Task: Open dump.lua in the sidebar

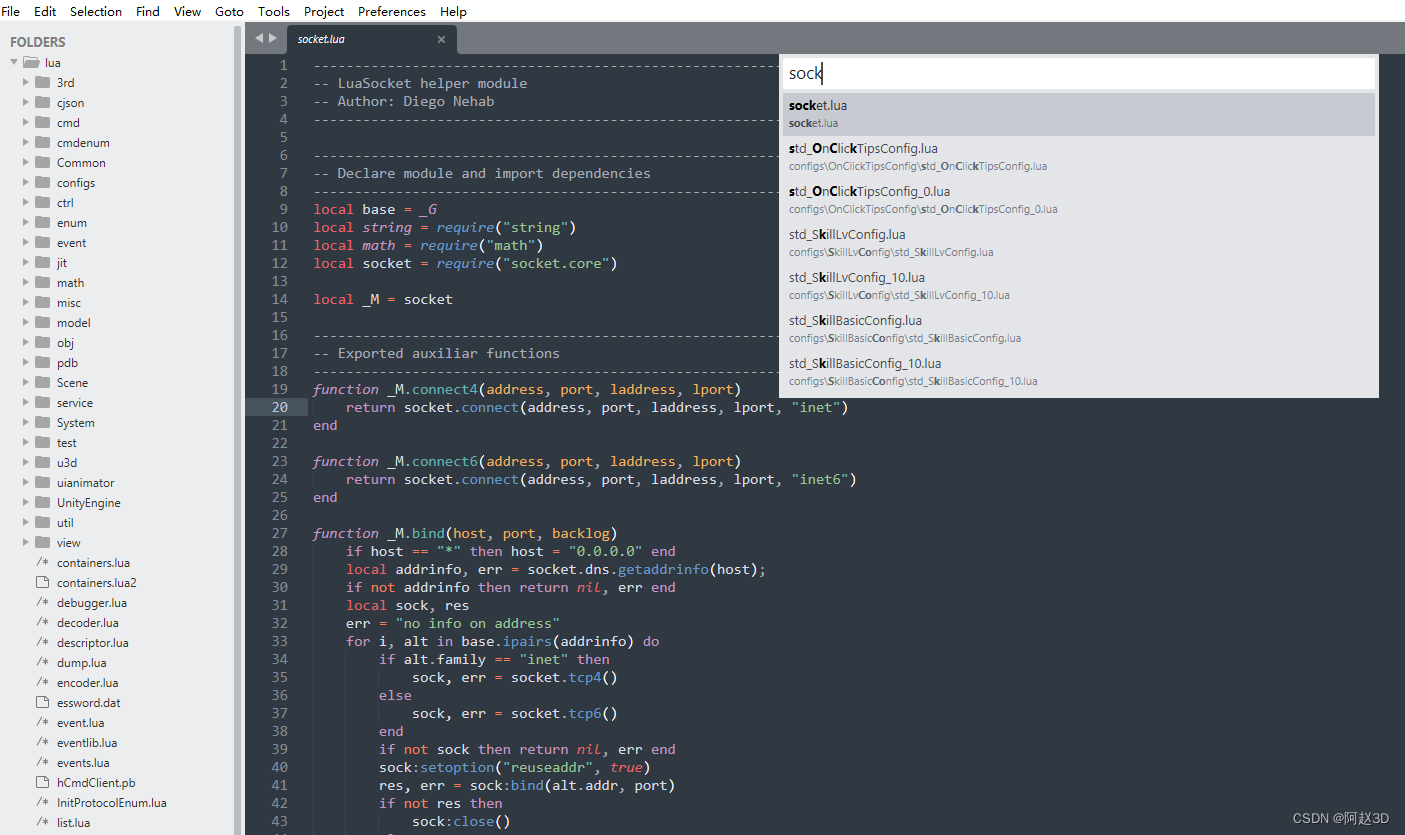Action: click(82, 662)
